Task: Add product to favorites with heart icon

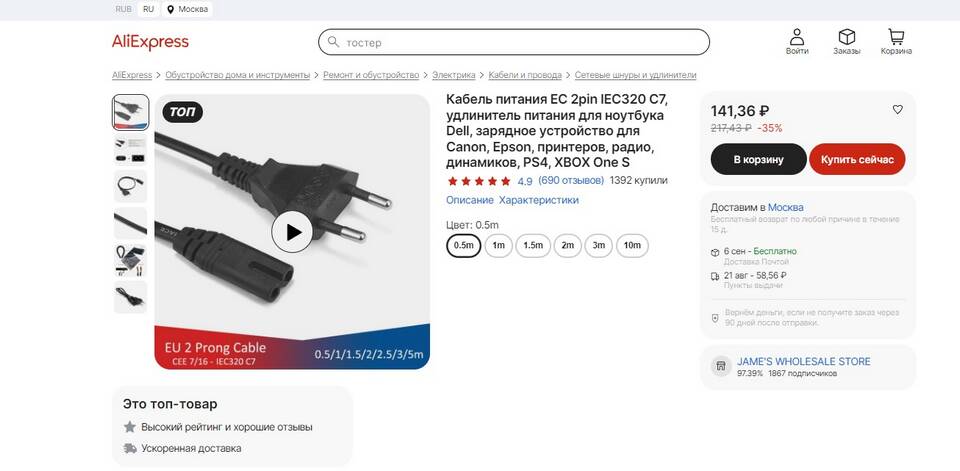Action: [898, 110]
